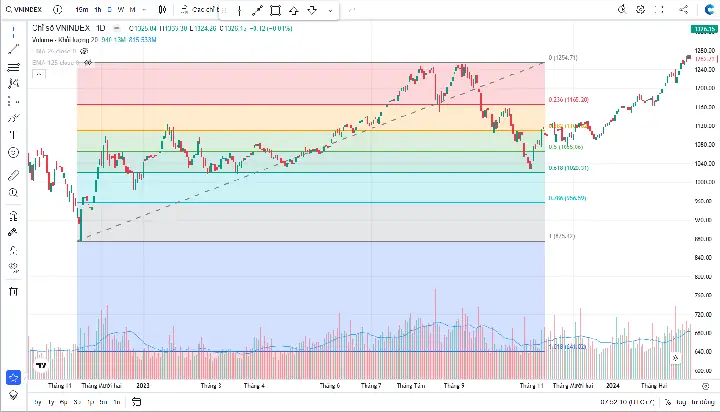Pick the rectangle shape in floating toolbar
The width and height of the screenshot is (720, 412).
(x=275, y=10)
